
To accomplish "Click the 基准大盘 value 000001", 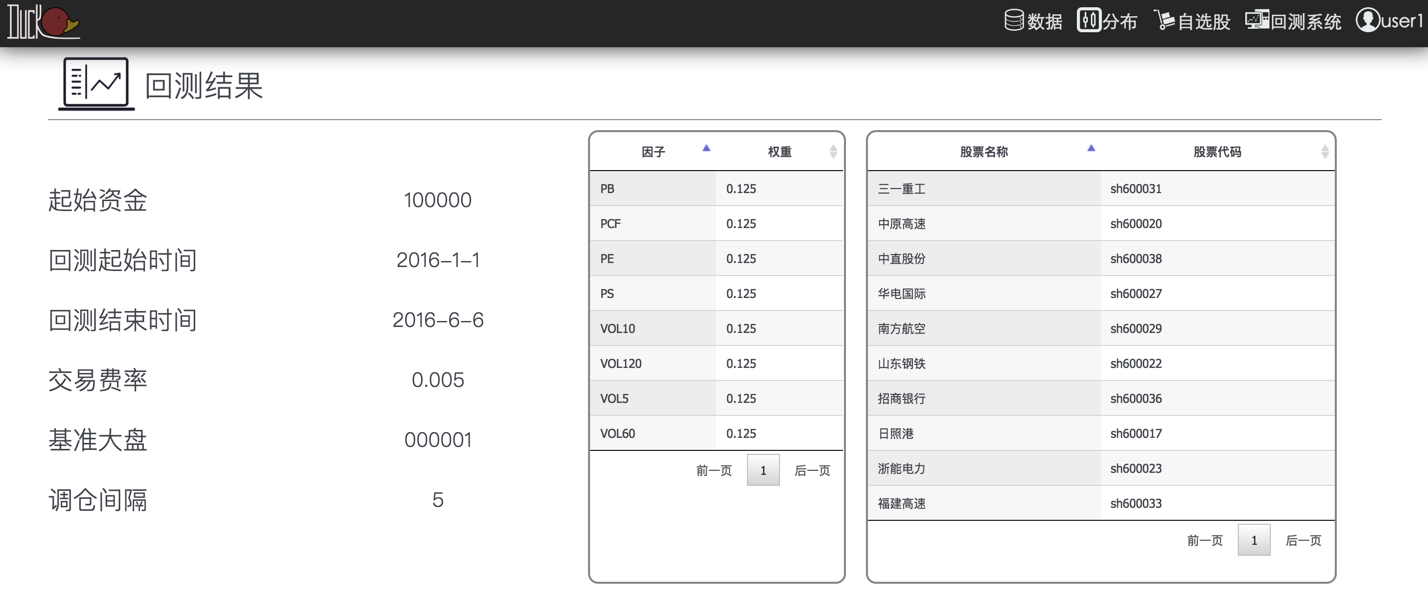I will point(438,440).
